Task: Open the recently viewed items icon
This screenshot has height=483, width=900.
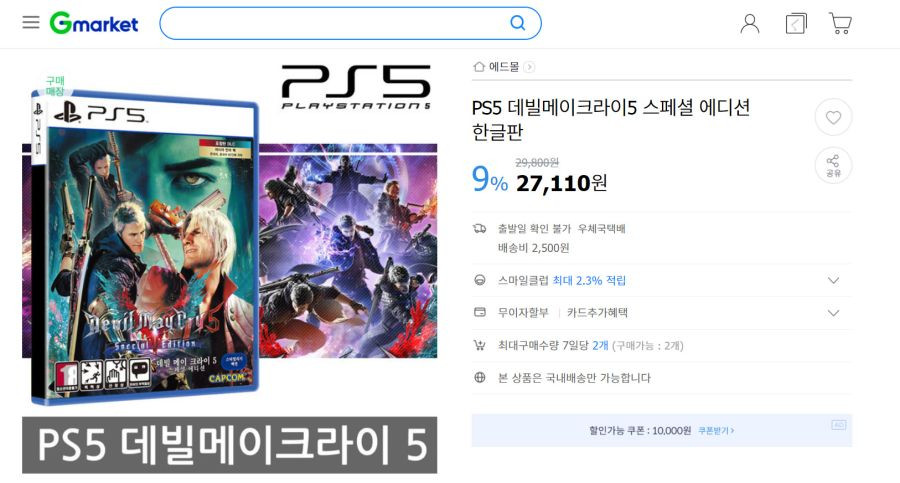Action: (796, 24)
